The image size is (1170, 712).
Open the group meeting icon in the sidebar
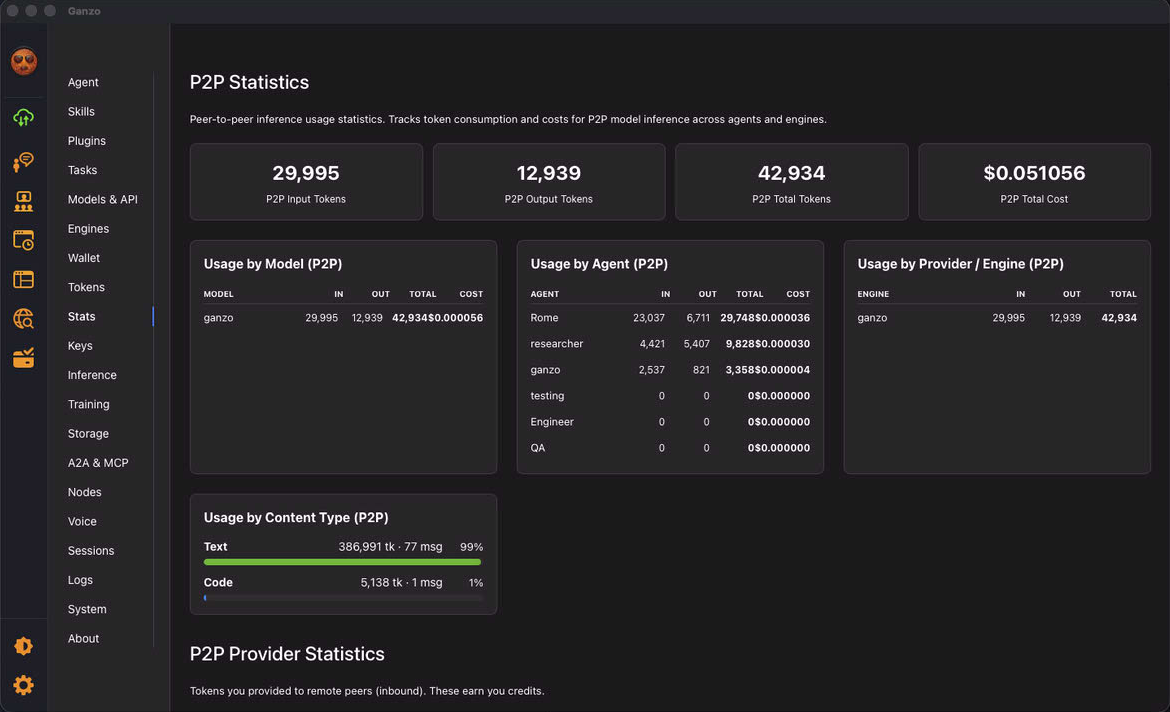pyautogui.click(x=24, y=201)
